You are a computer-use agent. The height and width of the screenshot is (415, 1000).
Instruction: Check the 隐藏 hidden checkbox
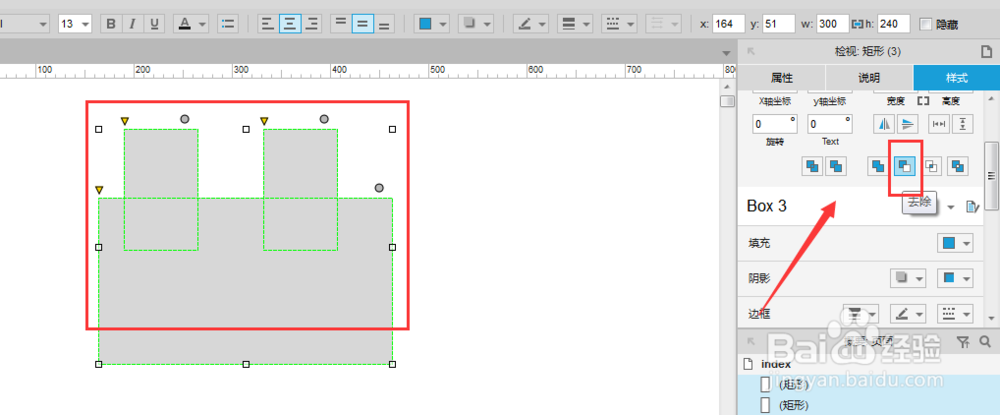click(x=925, y=24)
